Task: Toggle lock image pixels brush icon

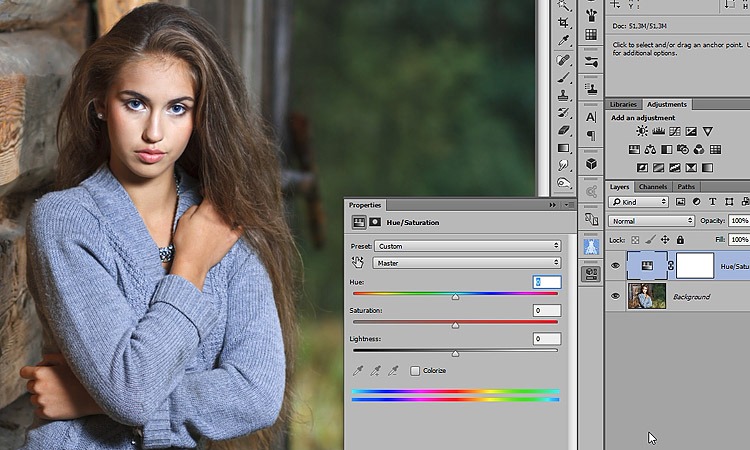Action: (650, 240)
